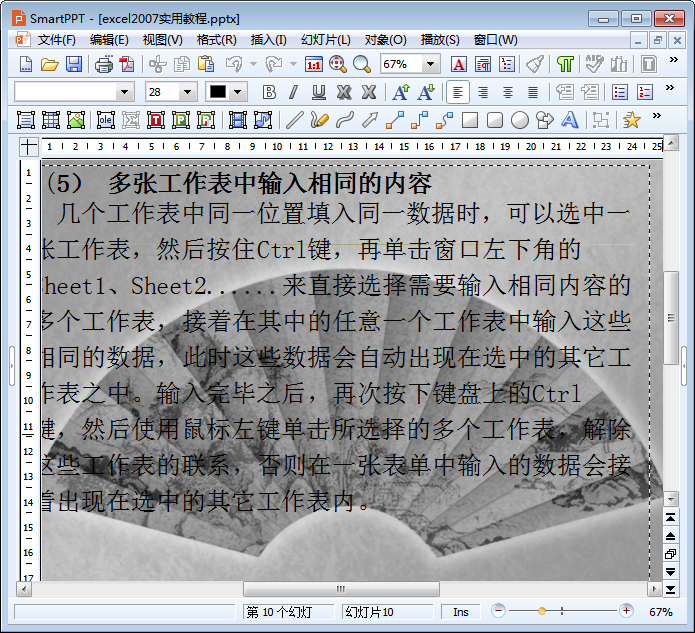Paste from the clipboard icon

[x=206, y=64]
